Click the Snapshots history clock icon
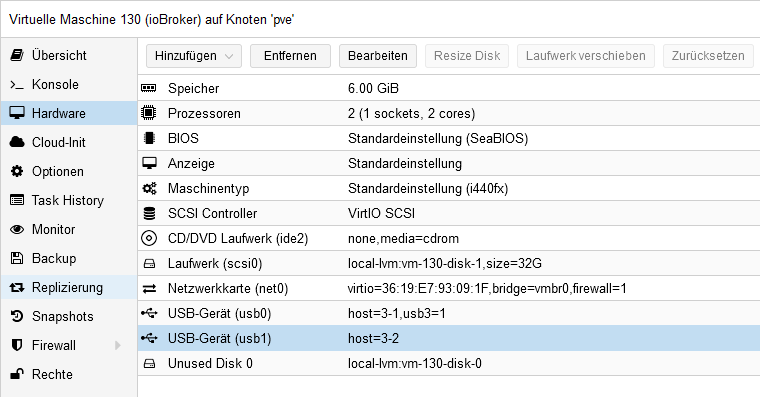The width and height of the screenshot is (760, 397). pyautogui.click(x=17, y=317)
